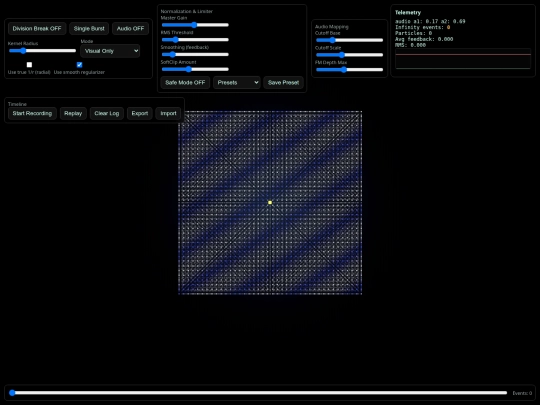
Task: Adjust the Cutoff Base slider
Action: (x=349, y=40)
